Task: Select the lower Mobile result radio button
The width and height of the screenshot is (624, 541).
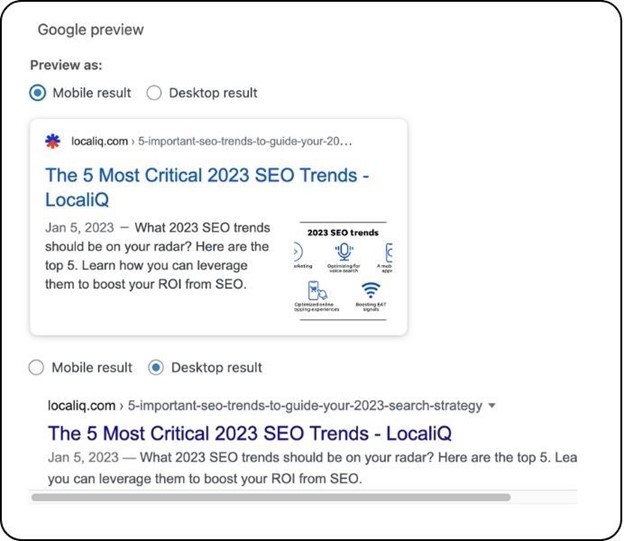Action: pos(37,367)
